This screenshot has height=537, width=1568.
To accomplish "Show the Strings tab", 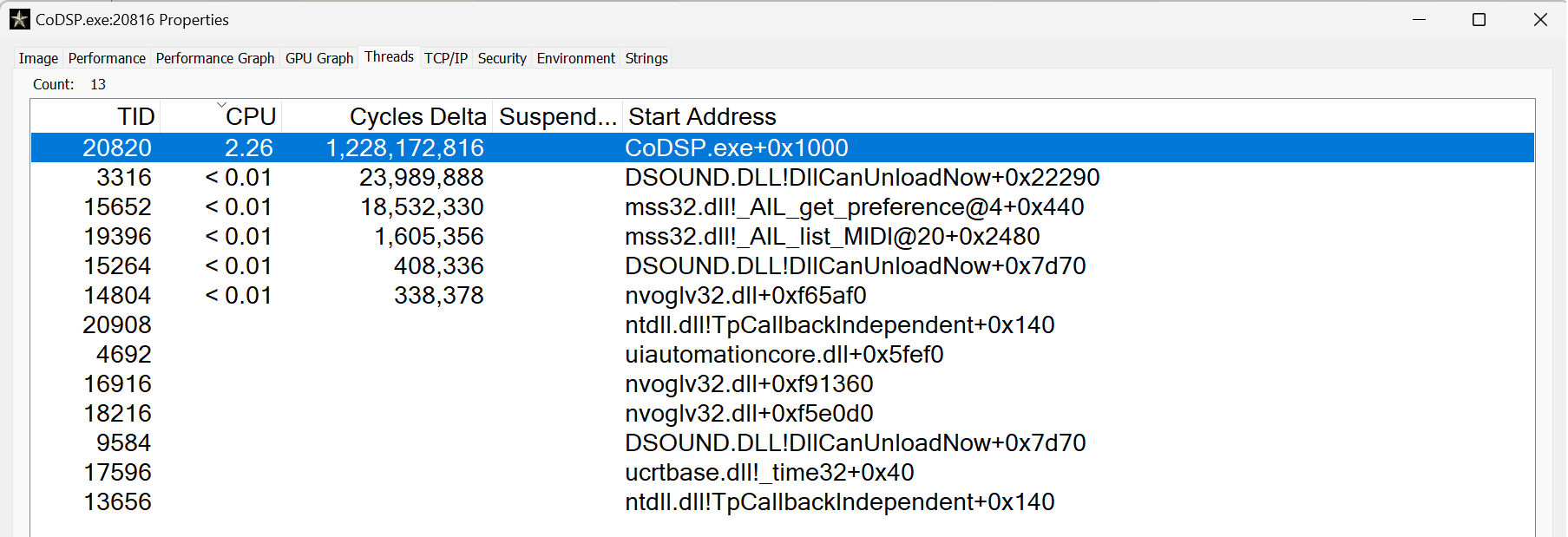I will point(646,58).
